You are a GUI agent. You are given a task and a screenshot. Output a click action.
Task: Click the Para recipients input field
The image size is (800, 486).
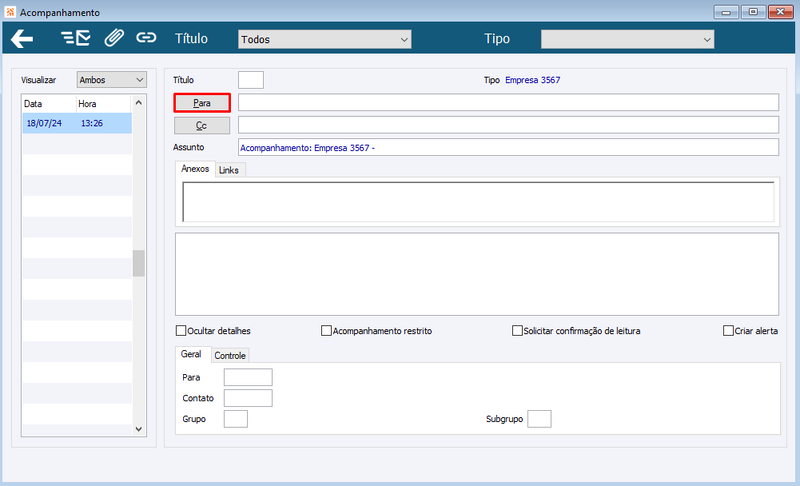(508, 102)
